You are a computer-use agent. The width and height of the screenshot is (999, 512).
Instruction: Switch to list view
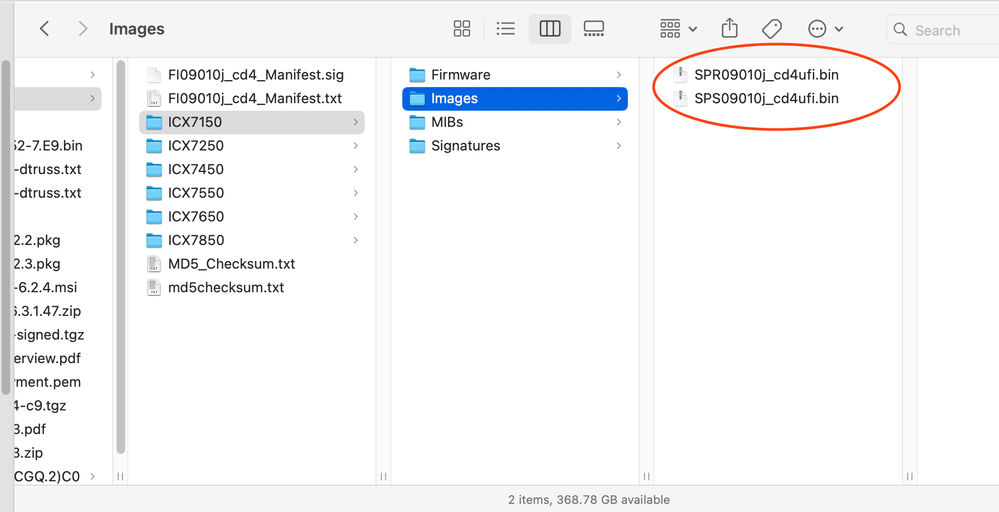[x=506, y=29]
